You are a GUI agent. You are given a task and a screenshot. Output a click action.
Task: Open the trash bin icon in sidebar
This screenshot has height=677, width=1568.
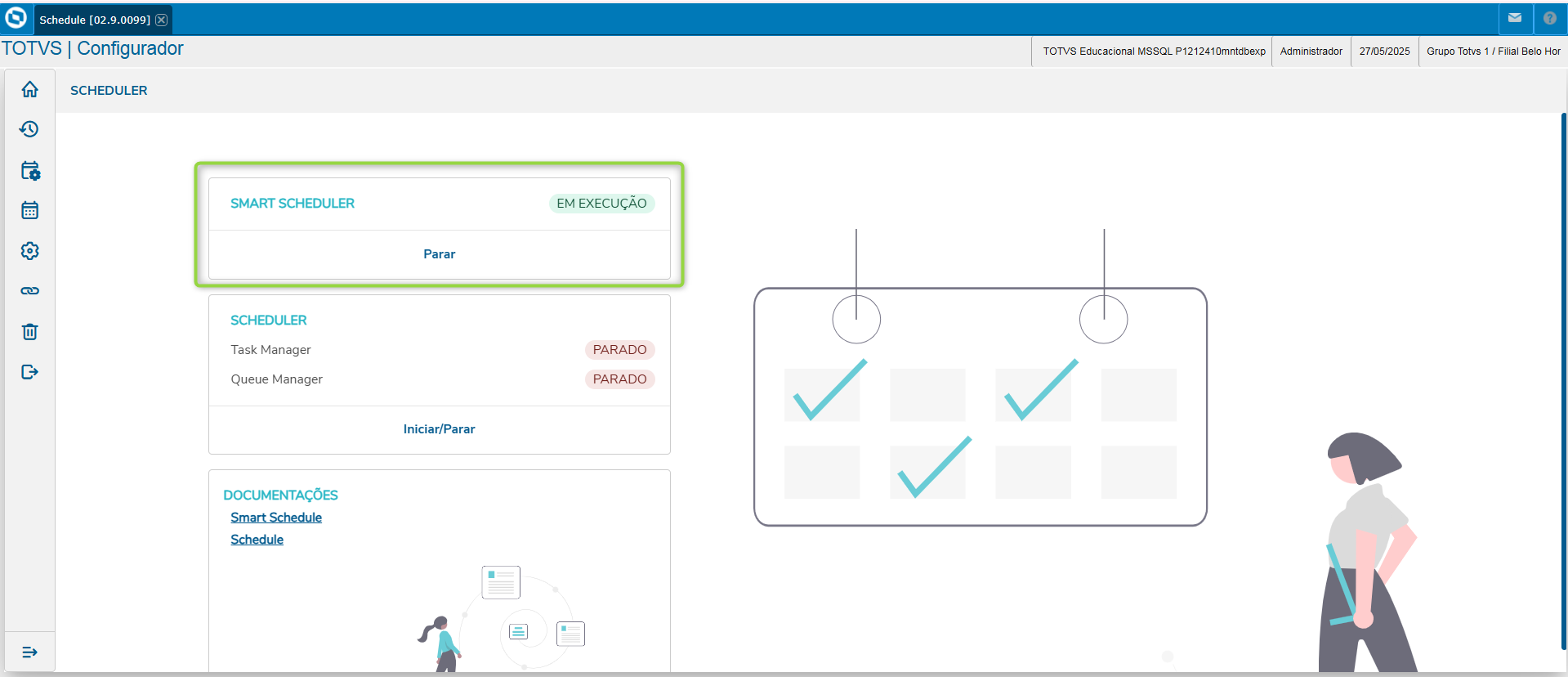pyautogui.click(x=30, y=331)
